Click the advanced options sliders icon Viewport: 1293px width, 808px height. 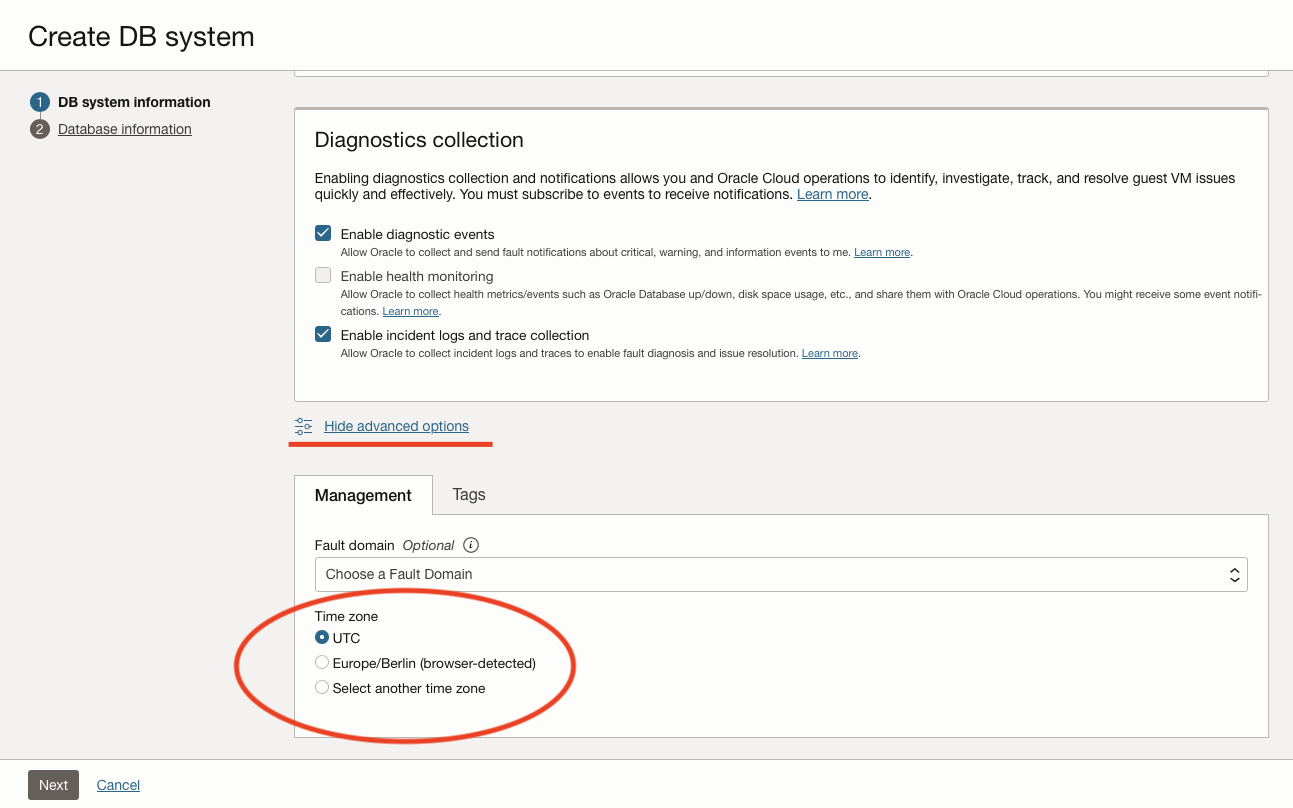[304, 426]
